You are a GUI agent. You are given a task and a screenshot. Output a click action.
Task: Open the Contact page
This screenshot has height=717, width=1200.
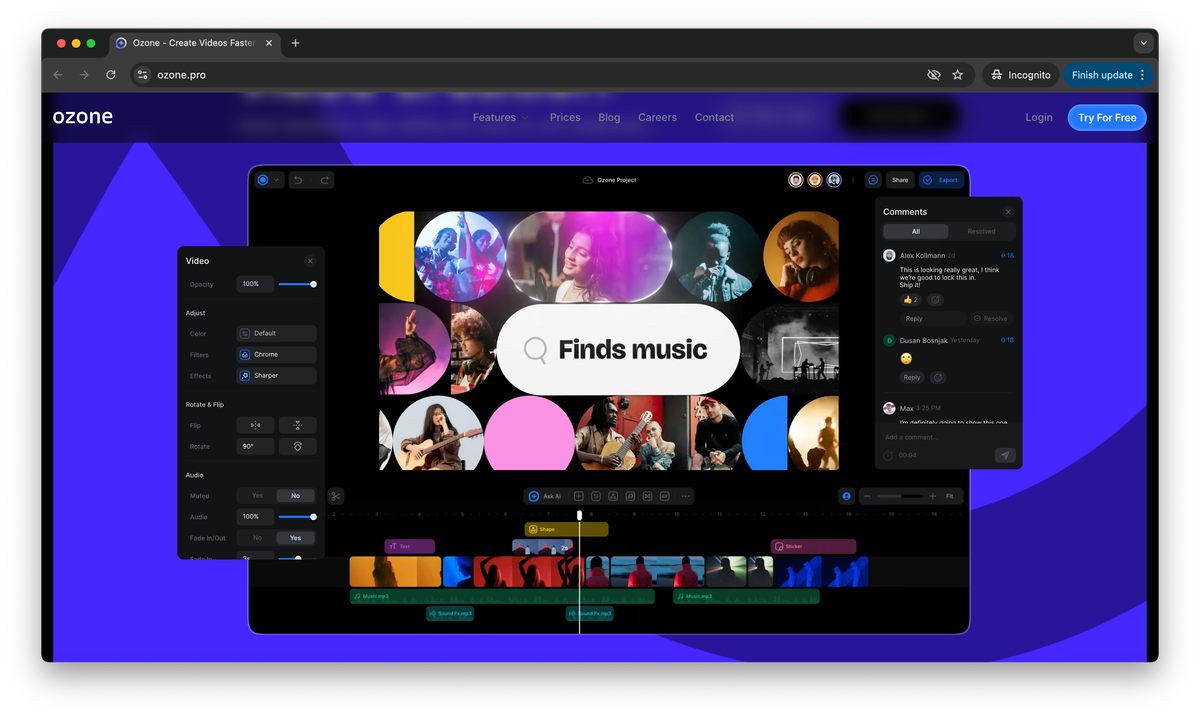click(714, 118)
